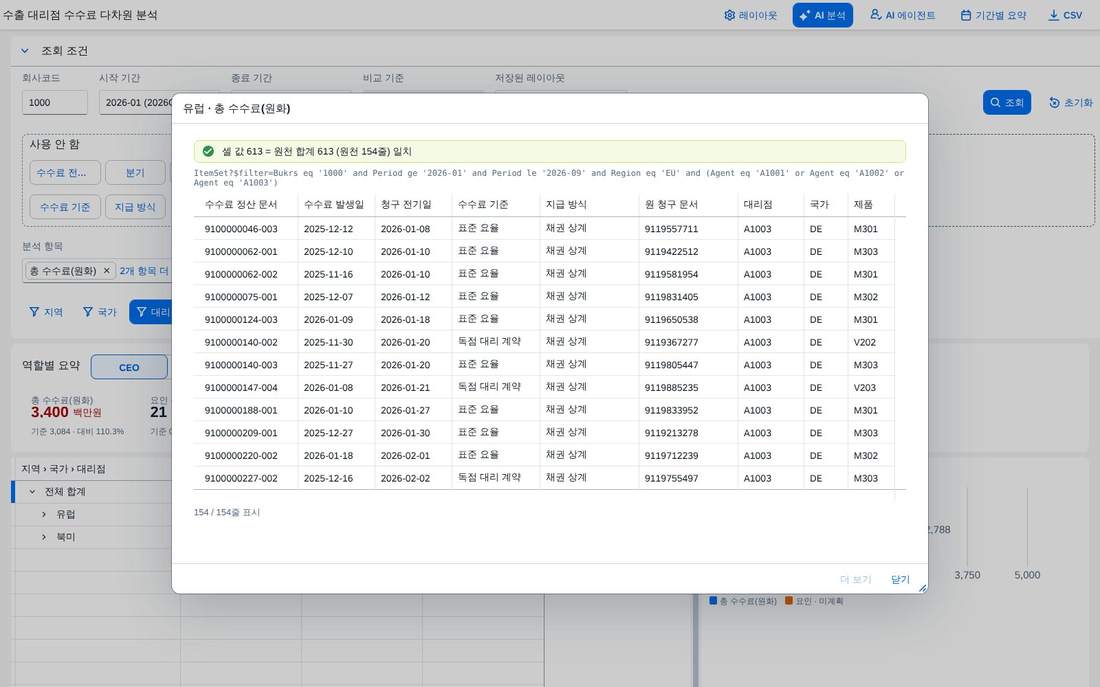
Task: Click the 분기 dimension chip
Action: click(135, 173)
